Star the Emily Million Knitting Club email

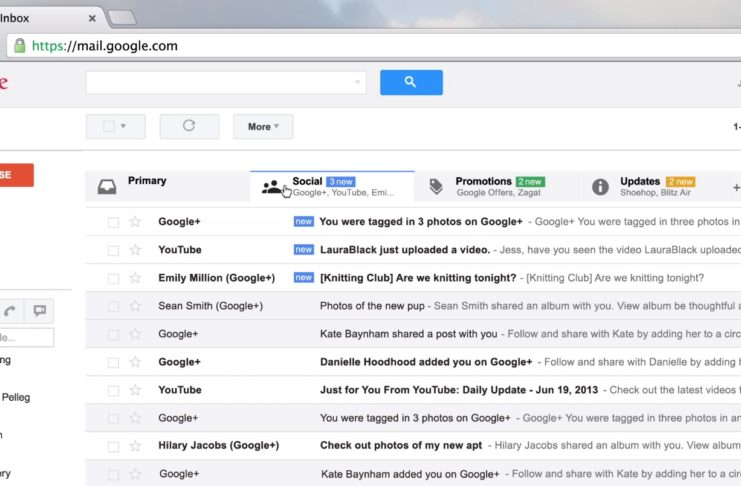135,278
